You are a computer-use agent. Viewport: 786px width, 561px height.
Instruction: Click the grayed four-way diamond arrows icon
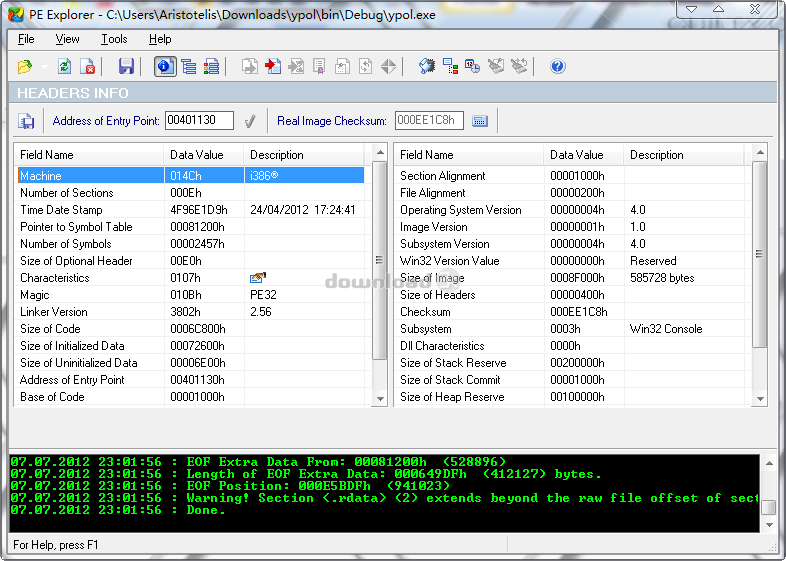pos(388,67)
